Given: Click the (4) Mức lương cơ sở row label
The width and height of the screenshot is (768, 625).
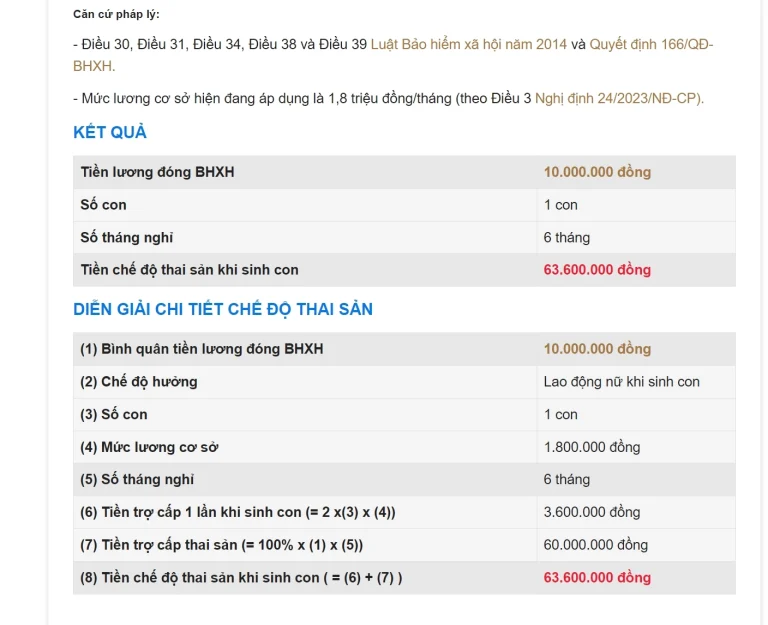Looking at the screenshot, I should (149, 447).
